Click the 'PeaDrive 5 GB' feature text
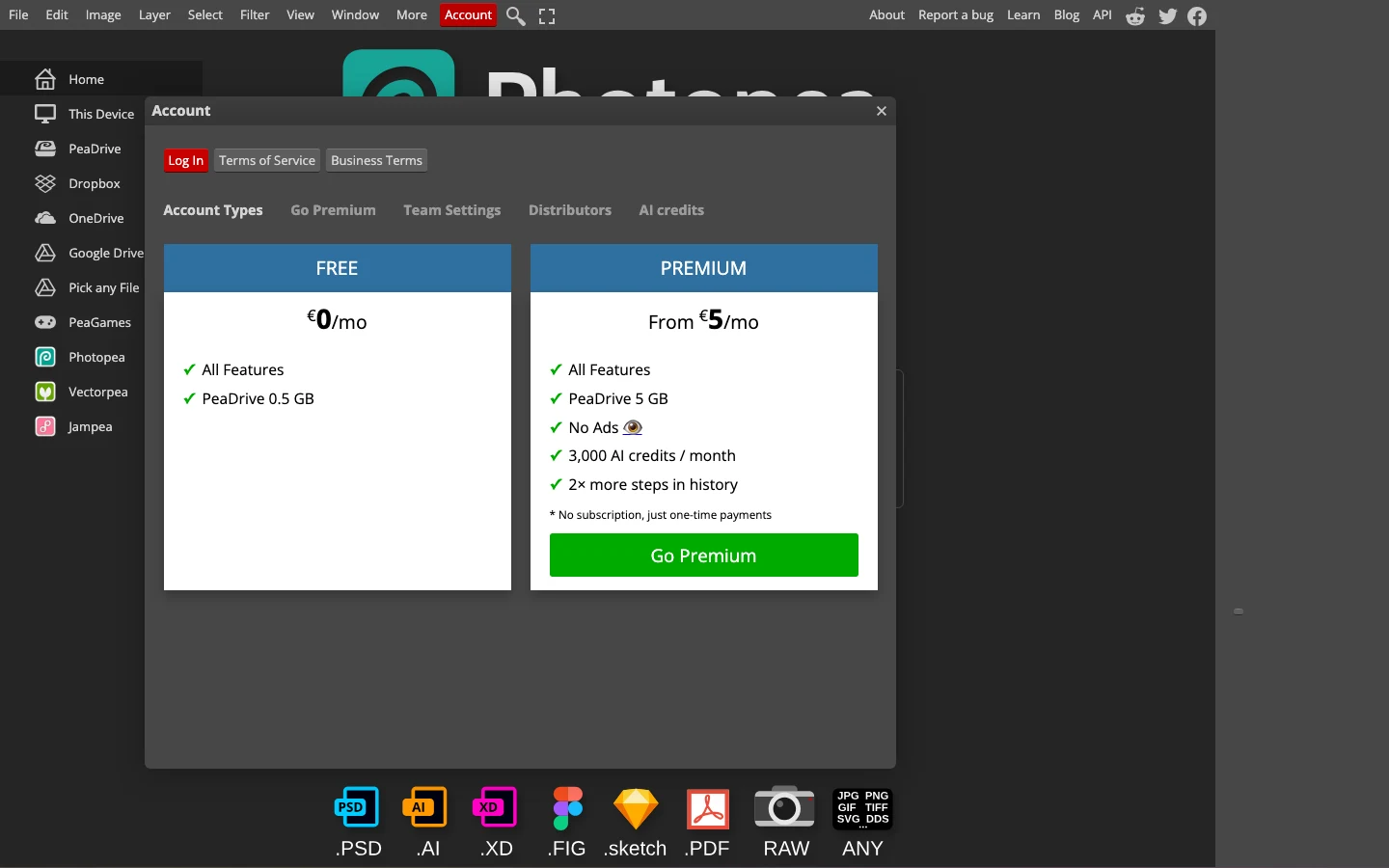This screenshot has width=1389, height=868. [x=618, y=398]
